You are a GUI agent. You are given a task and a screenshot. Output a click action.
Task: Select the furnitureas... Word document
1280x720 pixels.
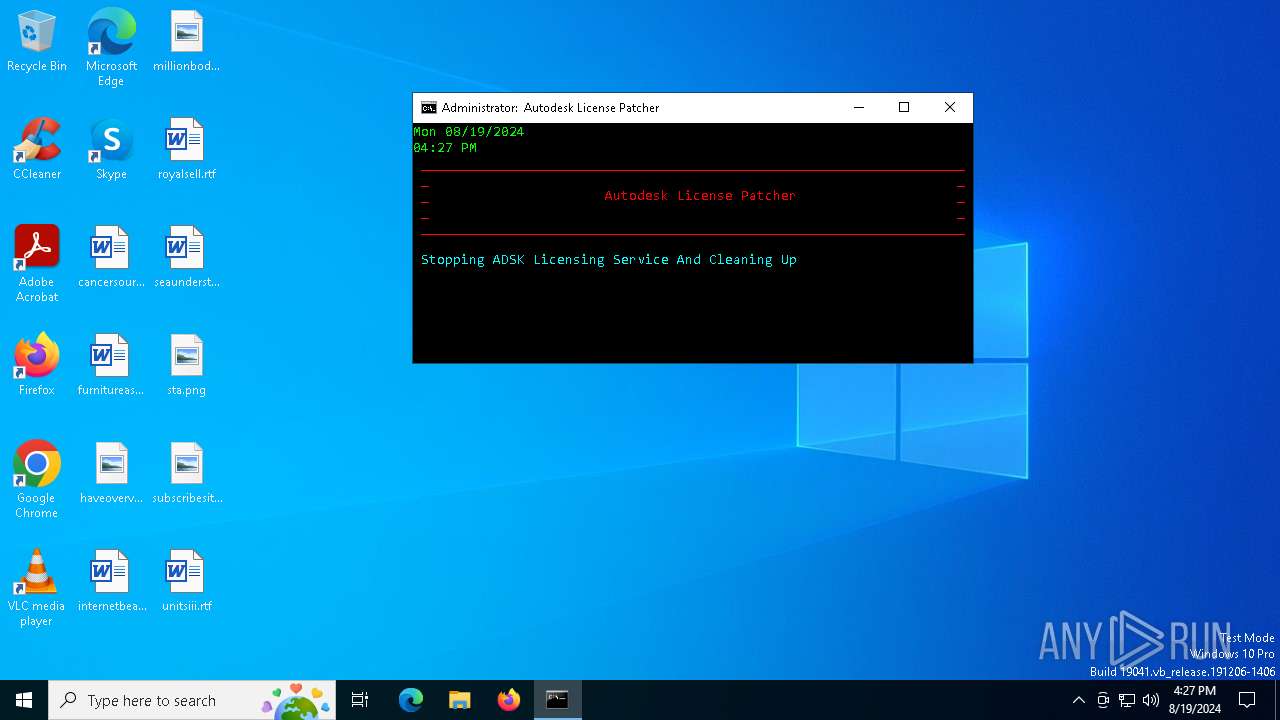coord(111,366)
